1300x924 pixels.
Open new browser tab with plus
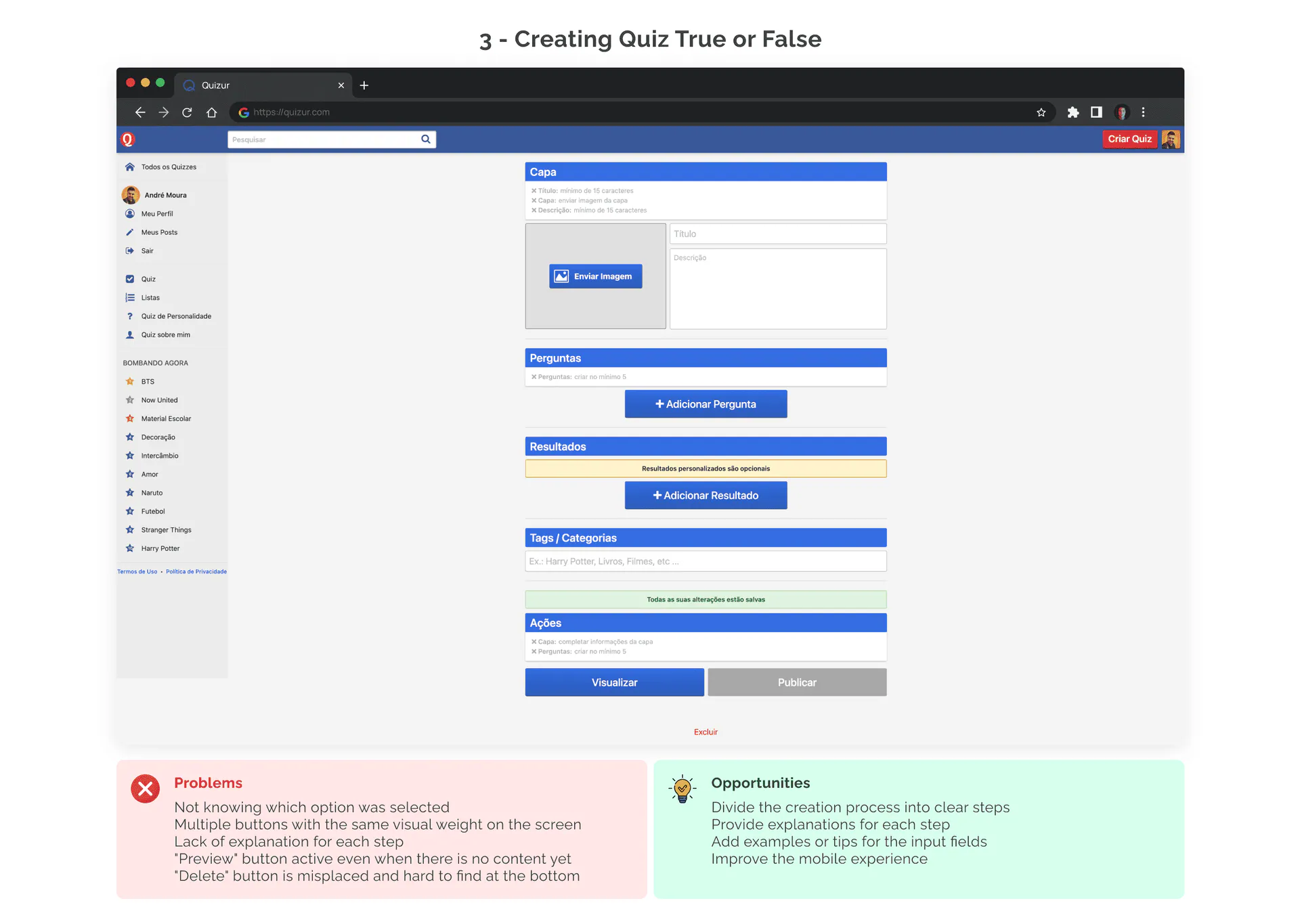364,85
